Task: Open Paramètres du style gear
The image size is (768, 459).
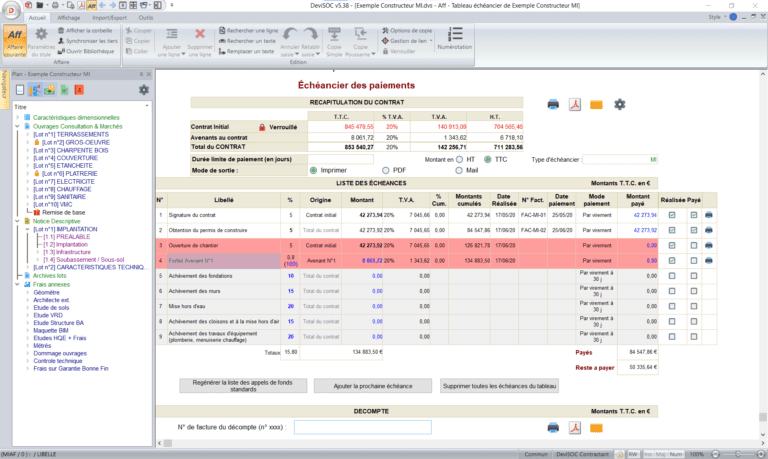Action: pyautogui.click(x=41, y=42)
